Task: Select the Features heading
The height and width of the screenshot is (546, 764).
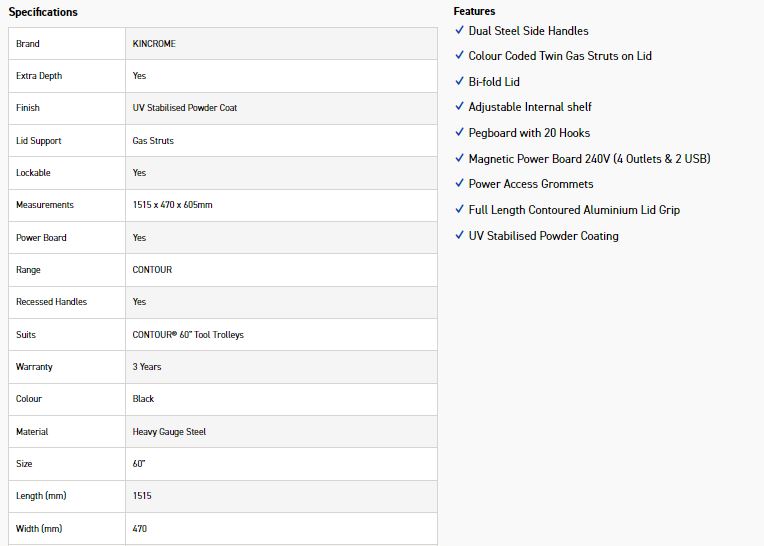Action: [x=474, y=11]
